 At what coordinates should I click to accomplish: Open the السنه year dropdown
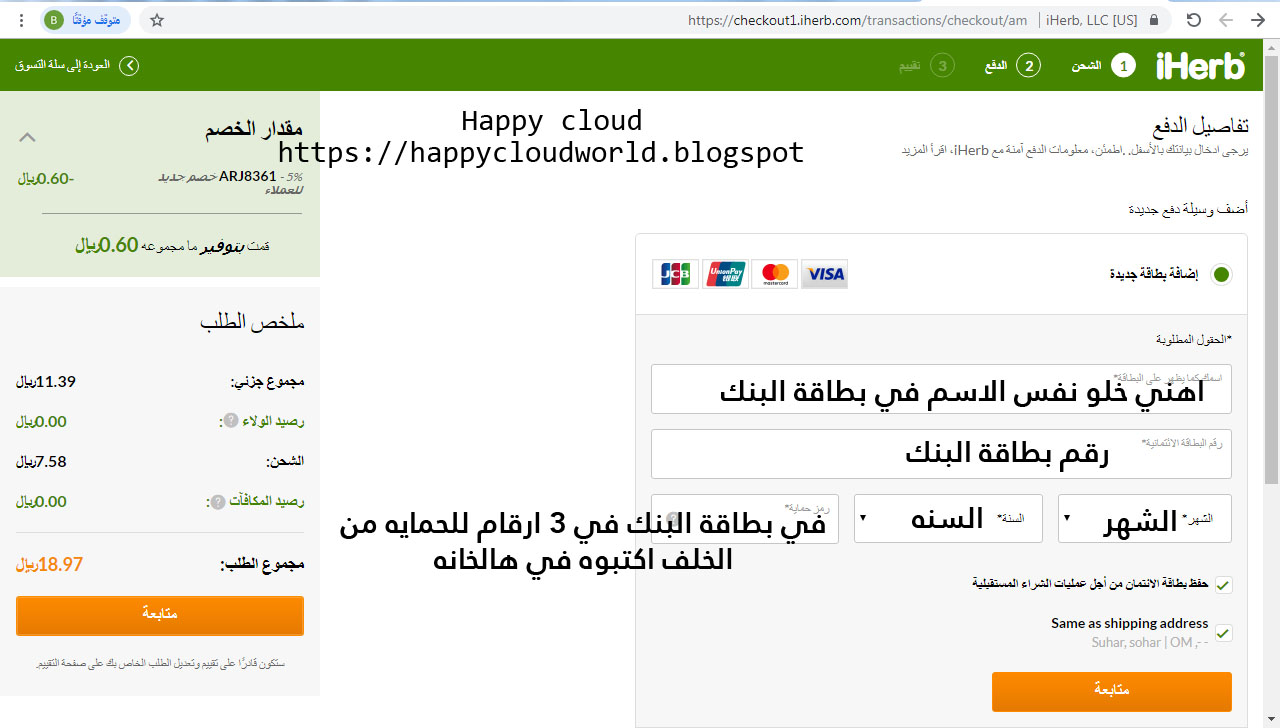click(x=948, y=518)
